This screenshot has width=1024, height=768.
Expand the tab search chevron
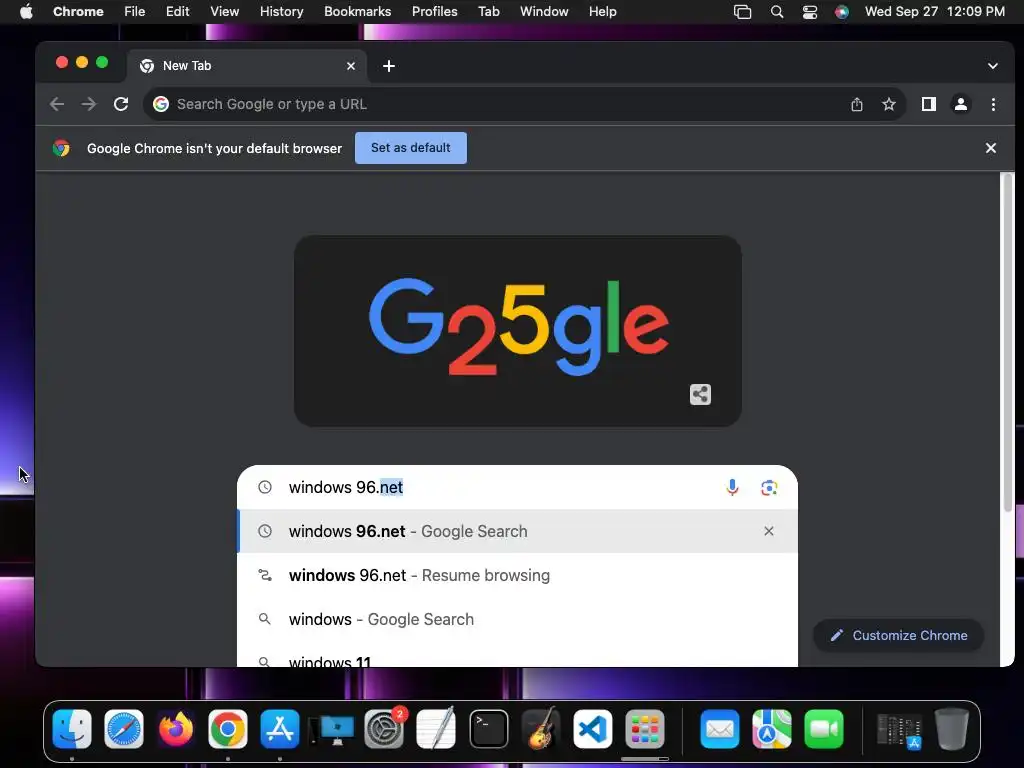[x=993, y=66]
